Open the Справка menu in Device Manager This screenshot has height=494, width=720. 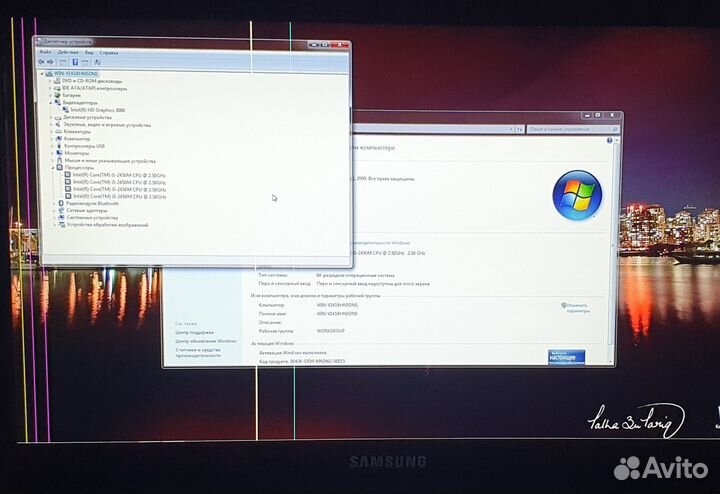[x=109, y=53]
